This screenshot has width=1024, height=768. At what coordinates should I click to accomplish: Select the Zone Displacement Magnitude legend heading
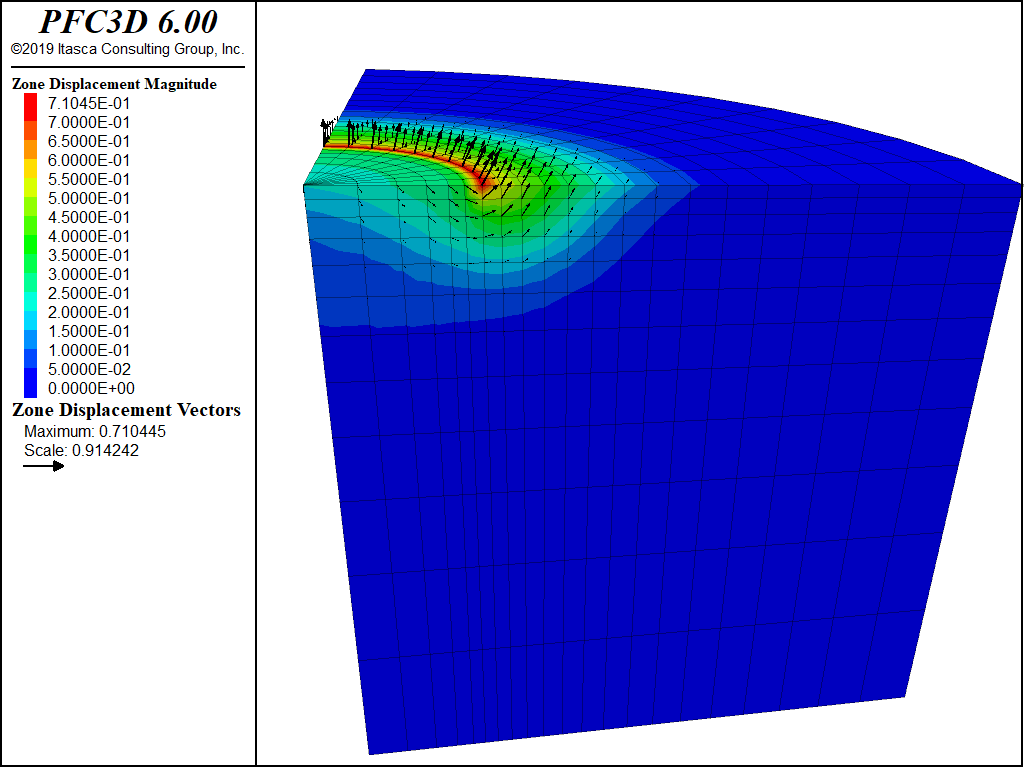[x=114, y=84]
